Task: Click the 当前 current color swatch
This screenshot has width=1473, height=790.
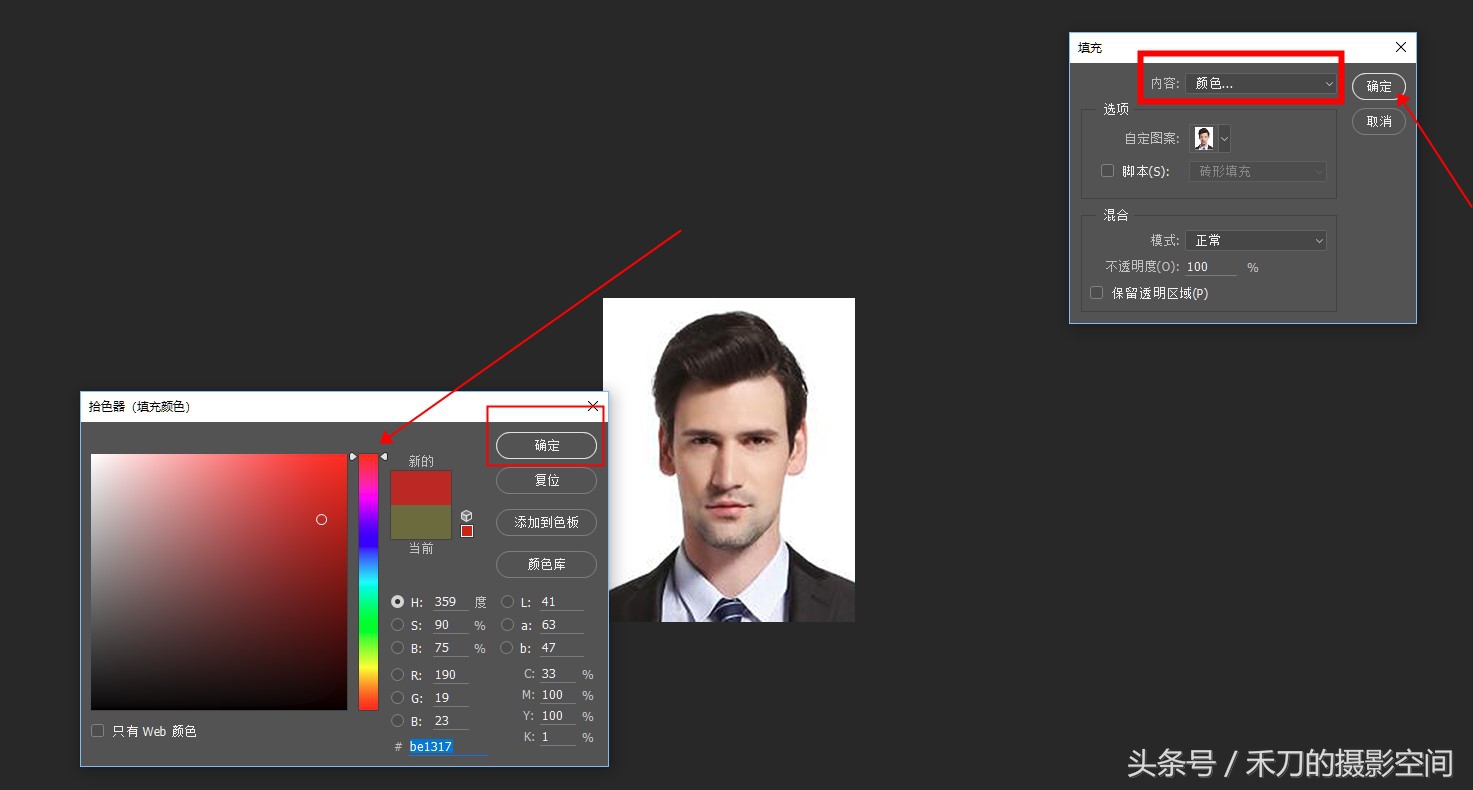Action: click(420, 522)
